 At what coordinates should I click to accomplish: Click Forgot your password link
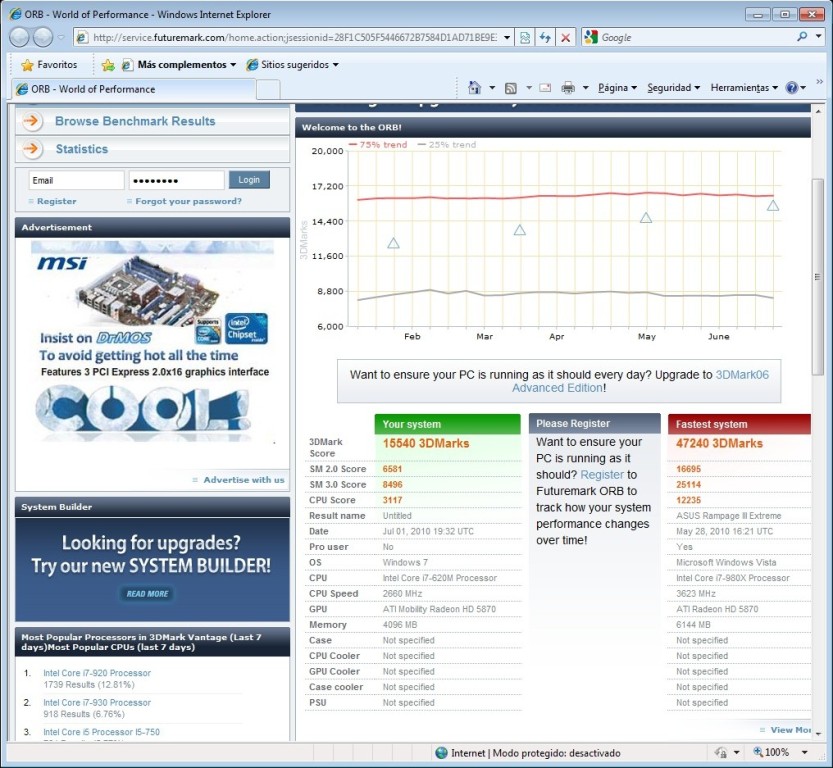point(188,201)
